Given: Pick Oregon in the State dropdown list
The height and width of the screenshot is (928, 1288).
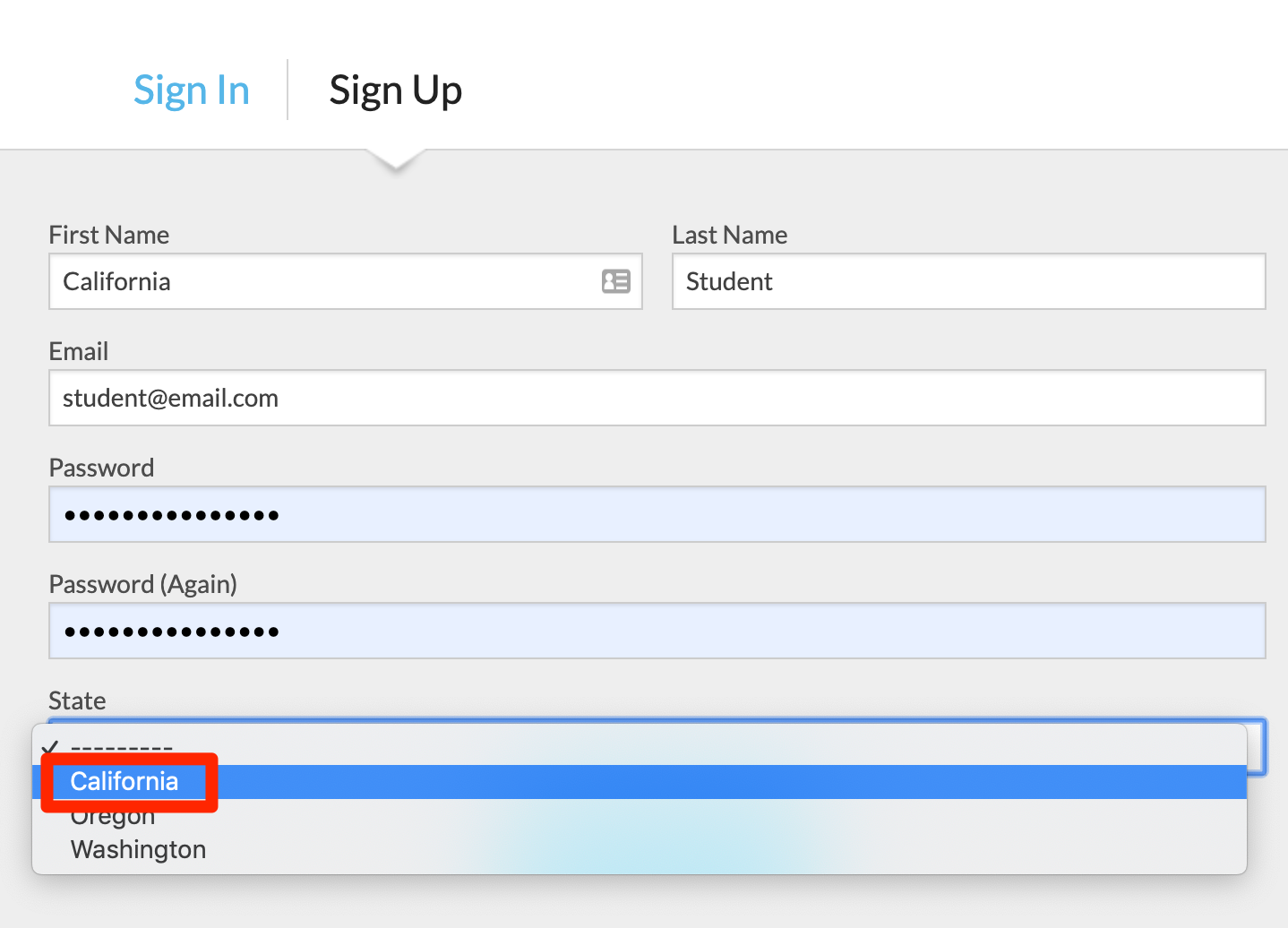Looking at the screenshot, I should (640, 816).
